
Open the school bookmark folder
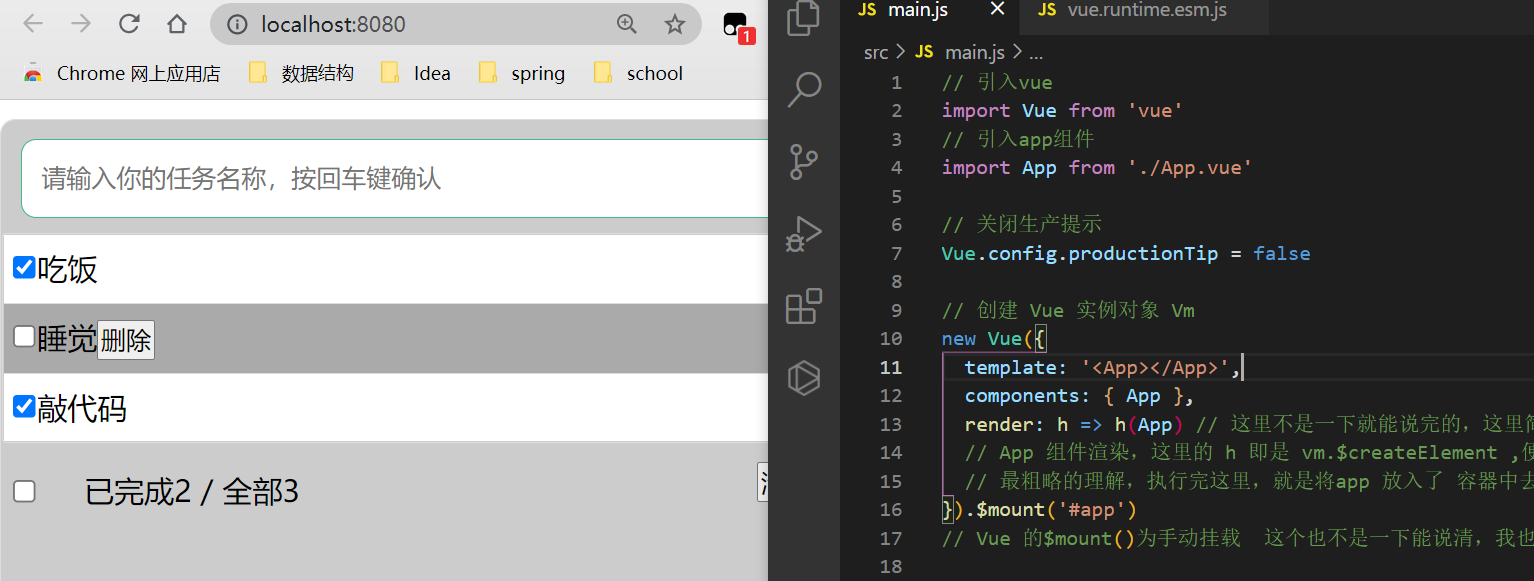pyautogui.click(x=638, y=73)
